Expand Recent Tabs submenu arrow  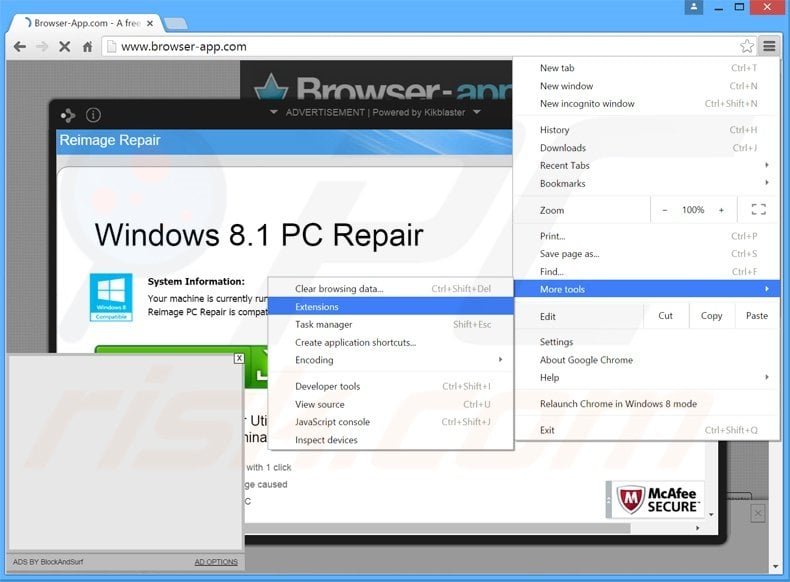pos(766,165)
